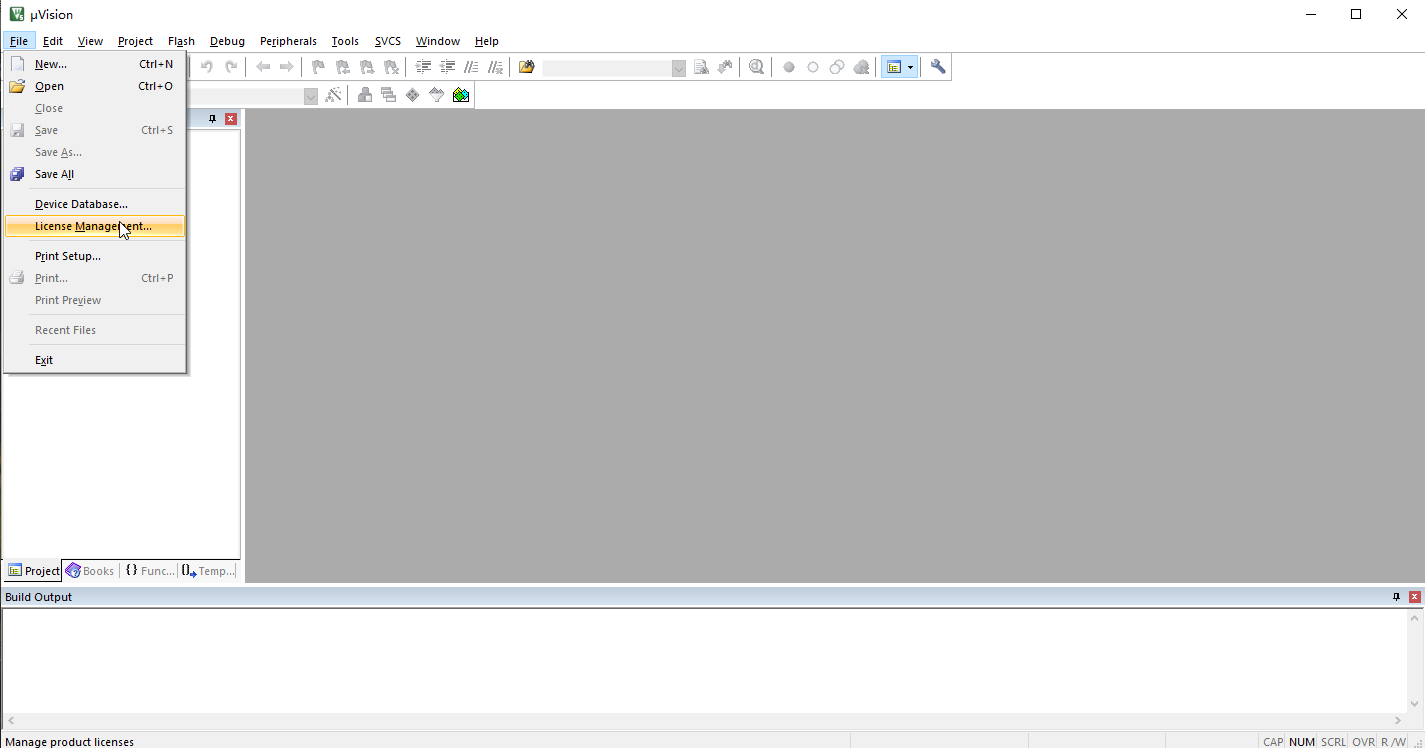Click the Find document icon beside search box
The height and width of the screenshot is (748, 1425).
[x=701, y=67]
